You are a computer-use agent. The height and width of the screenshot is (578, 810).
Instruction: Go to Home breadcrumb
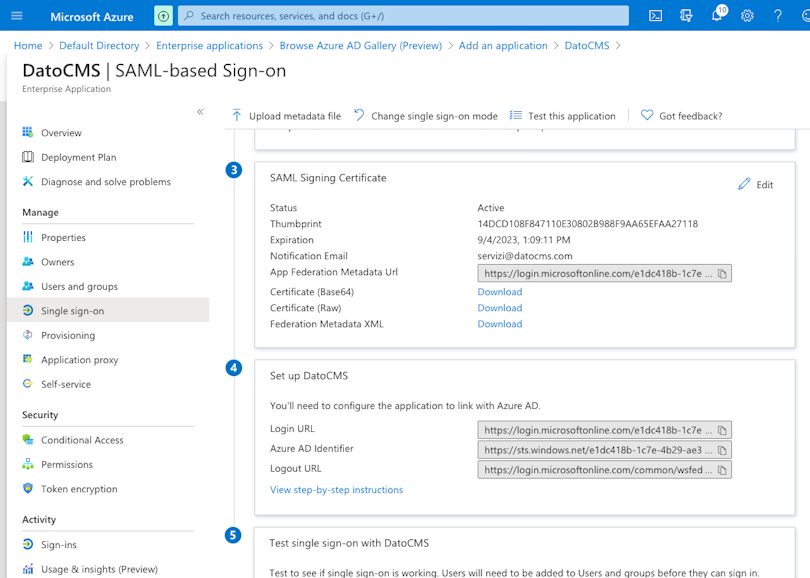28,45
